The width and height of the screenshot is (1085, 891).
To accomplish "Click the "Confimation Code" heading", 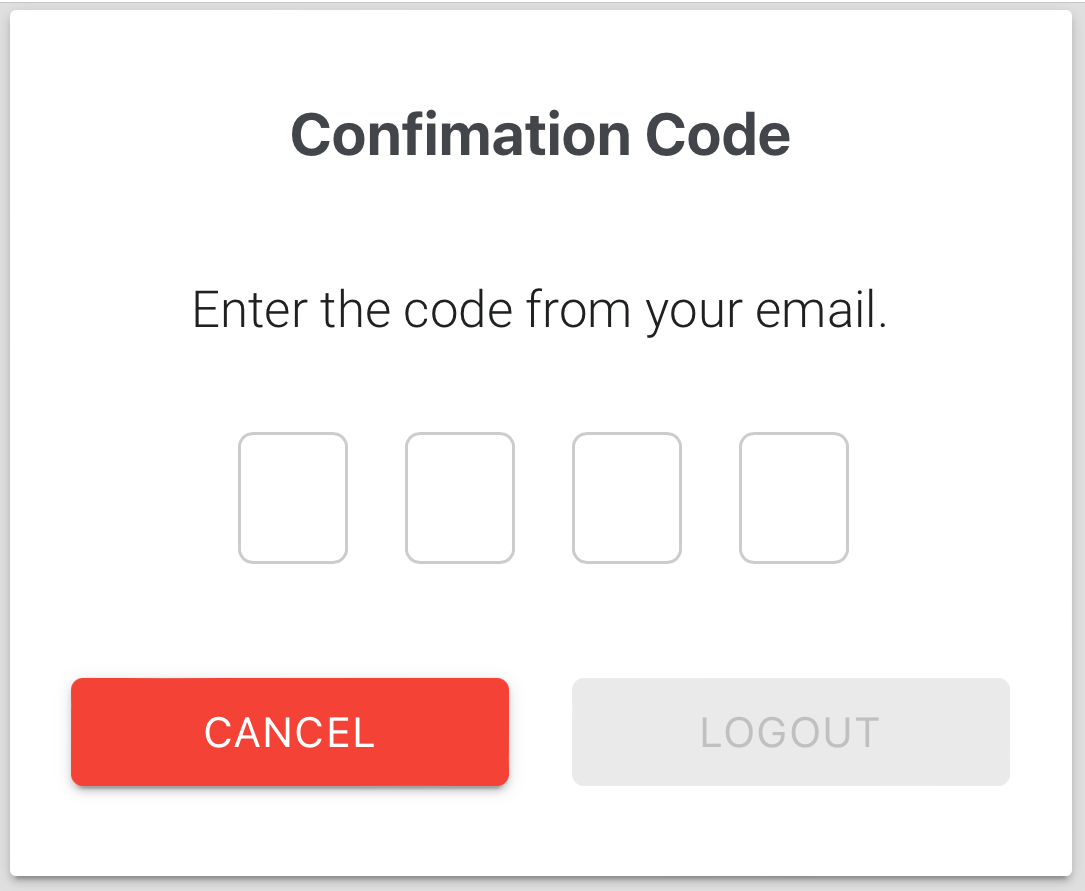I will [x=540, y=135].
